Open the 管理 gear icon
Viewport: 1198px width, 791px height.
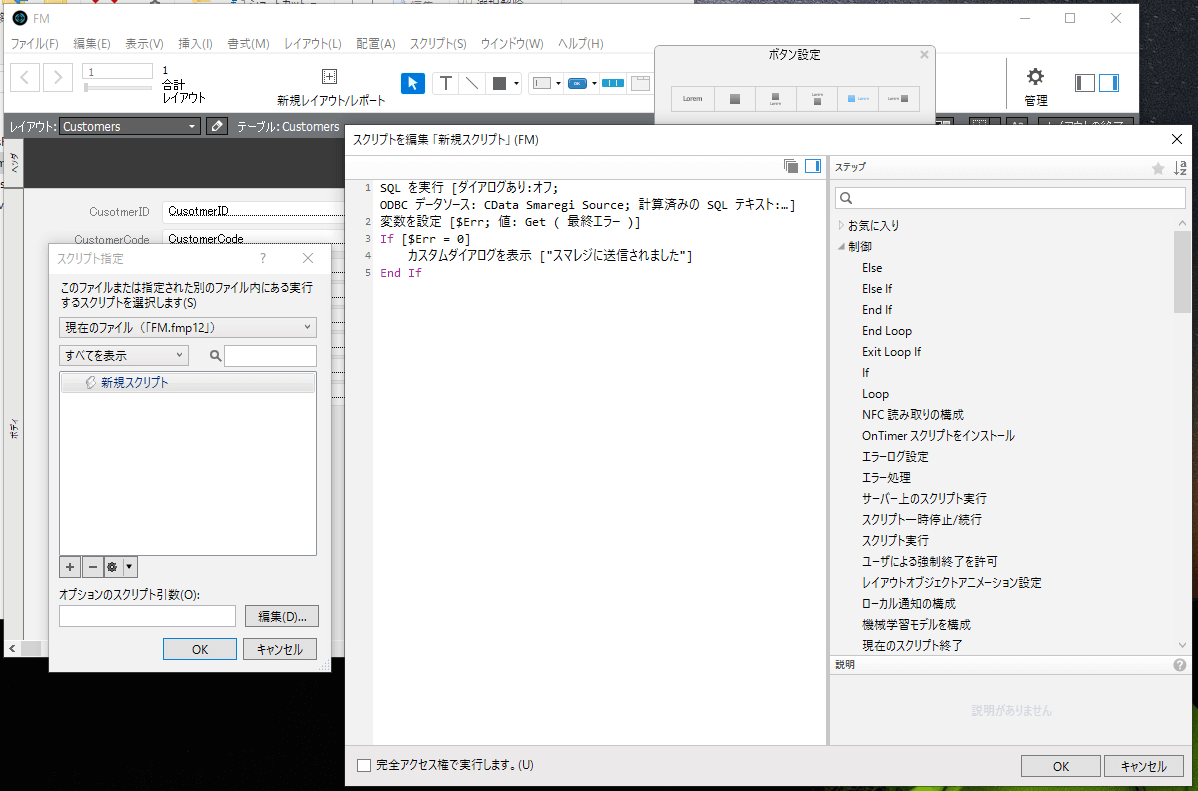click(x=1035, y=77)
